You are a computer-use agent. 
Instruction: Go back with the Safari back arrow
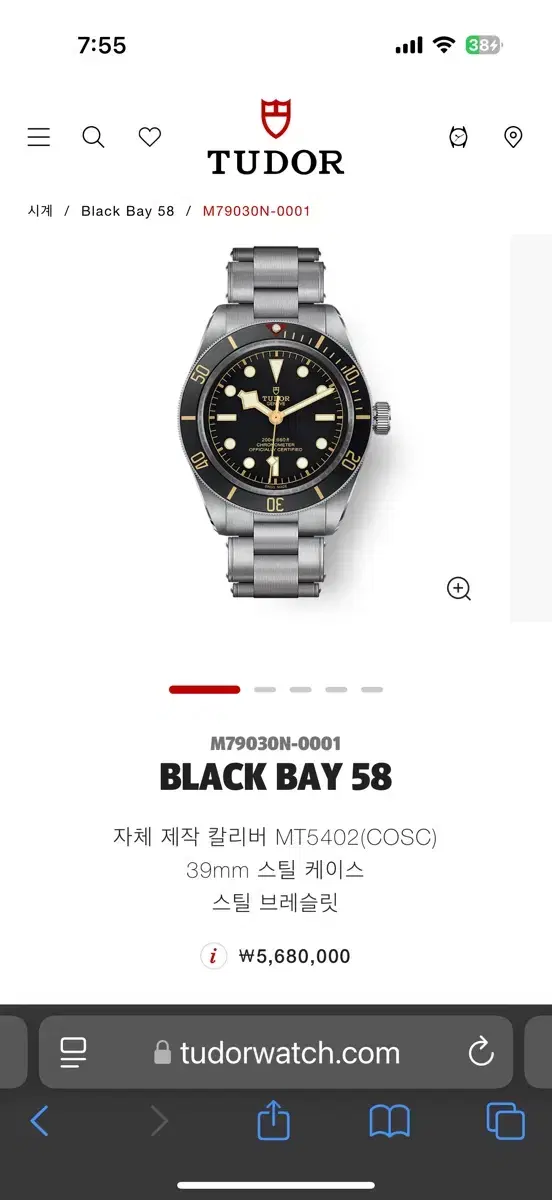[39, 1121]
